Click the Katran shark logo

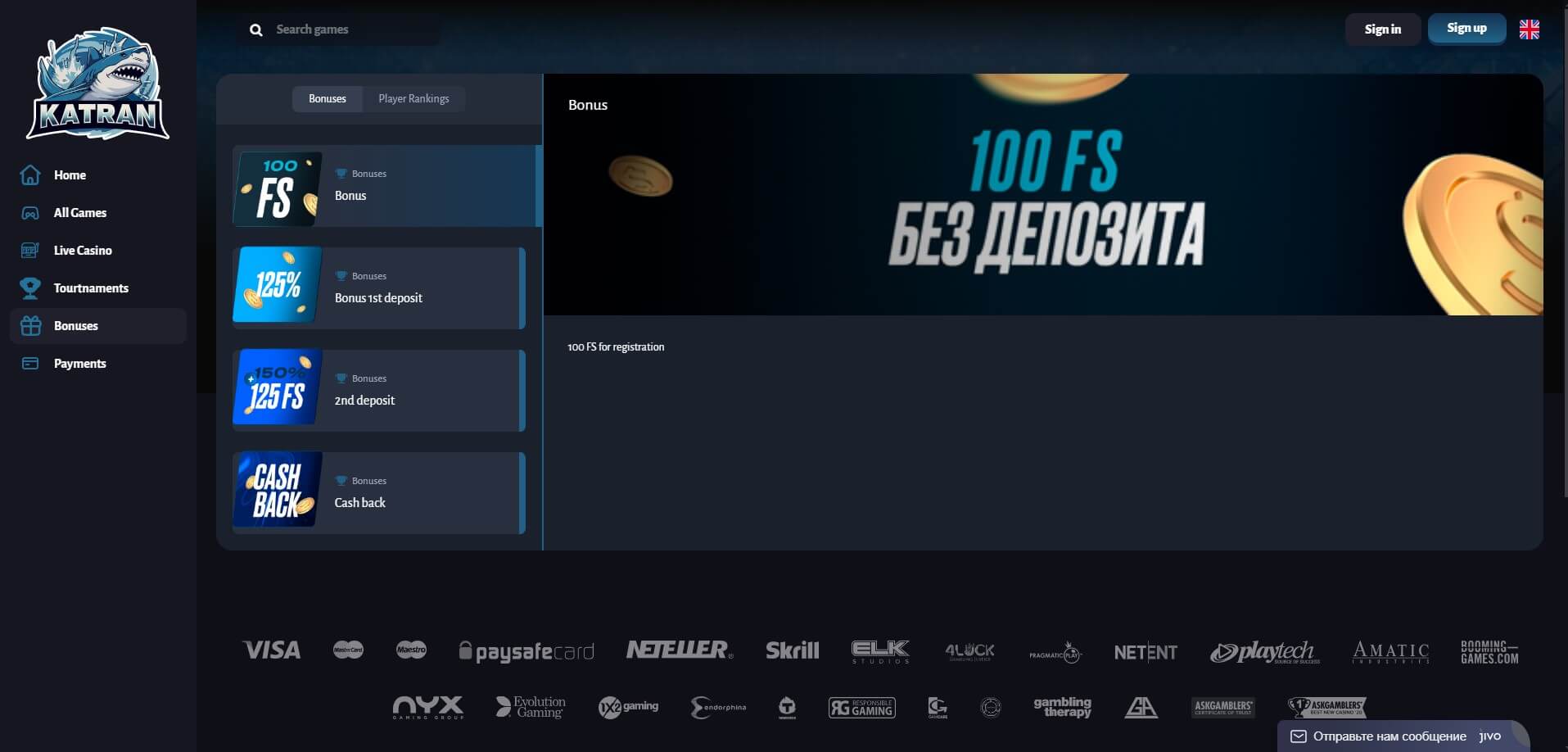click(98, 84)
